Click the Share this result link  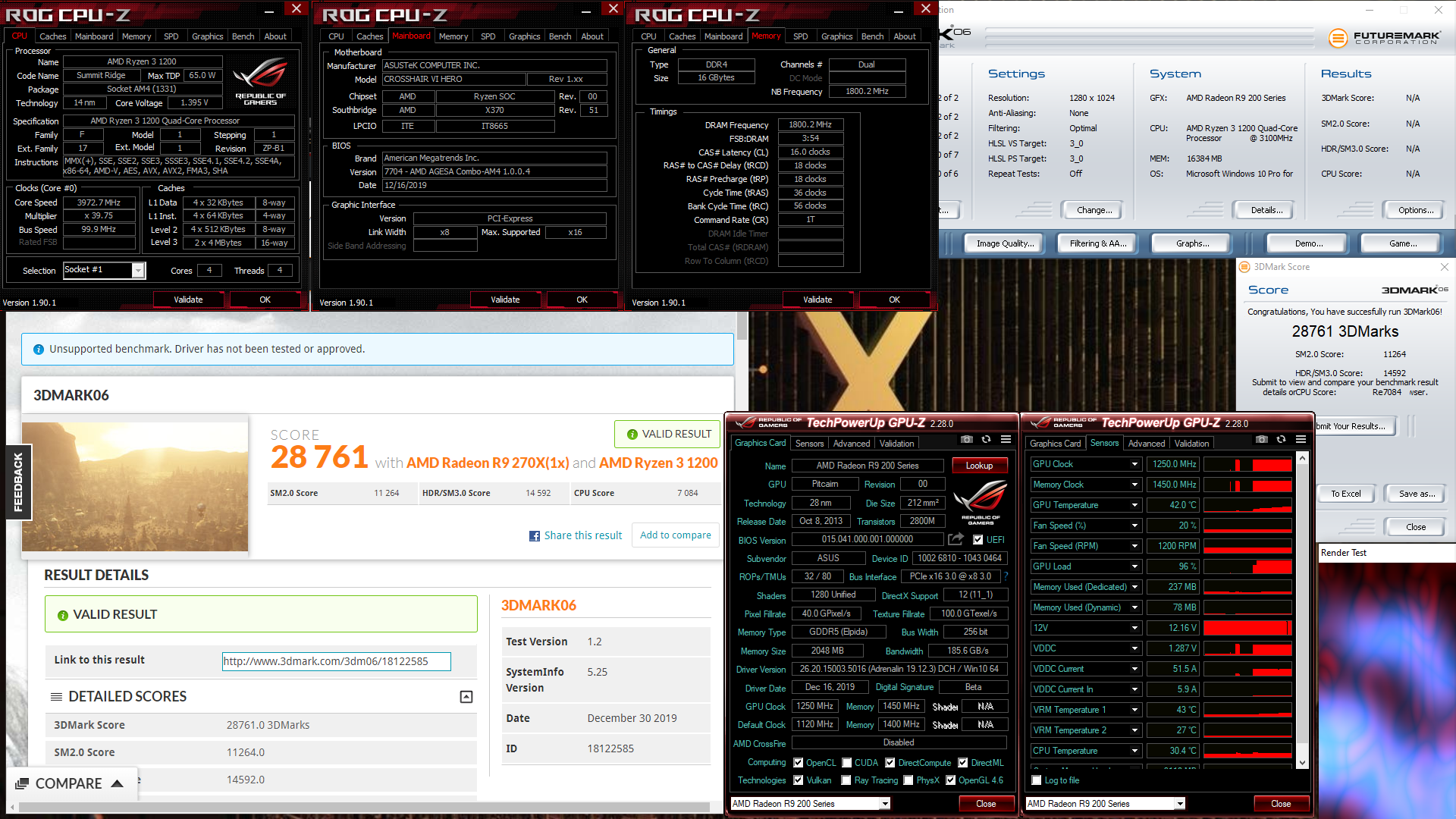pos(583,535)
